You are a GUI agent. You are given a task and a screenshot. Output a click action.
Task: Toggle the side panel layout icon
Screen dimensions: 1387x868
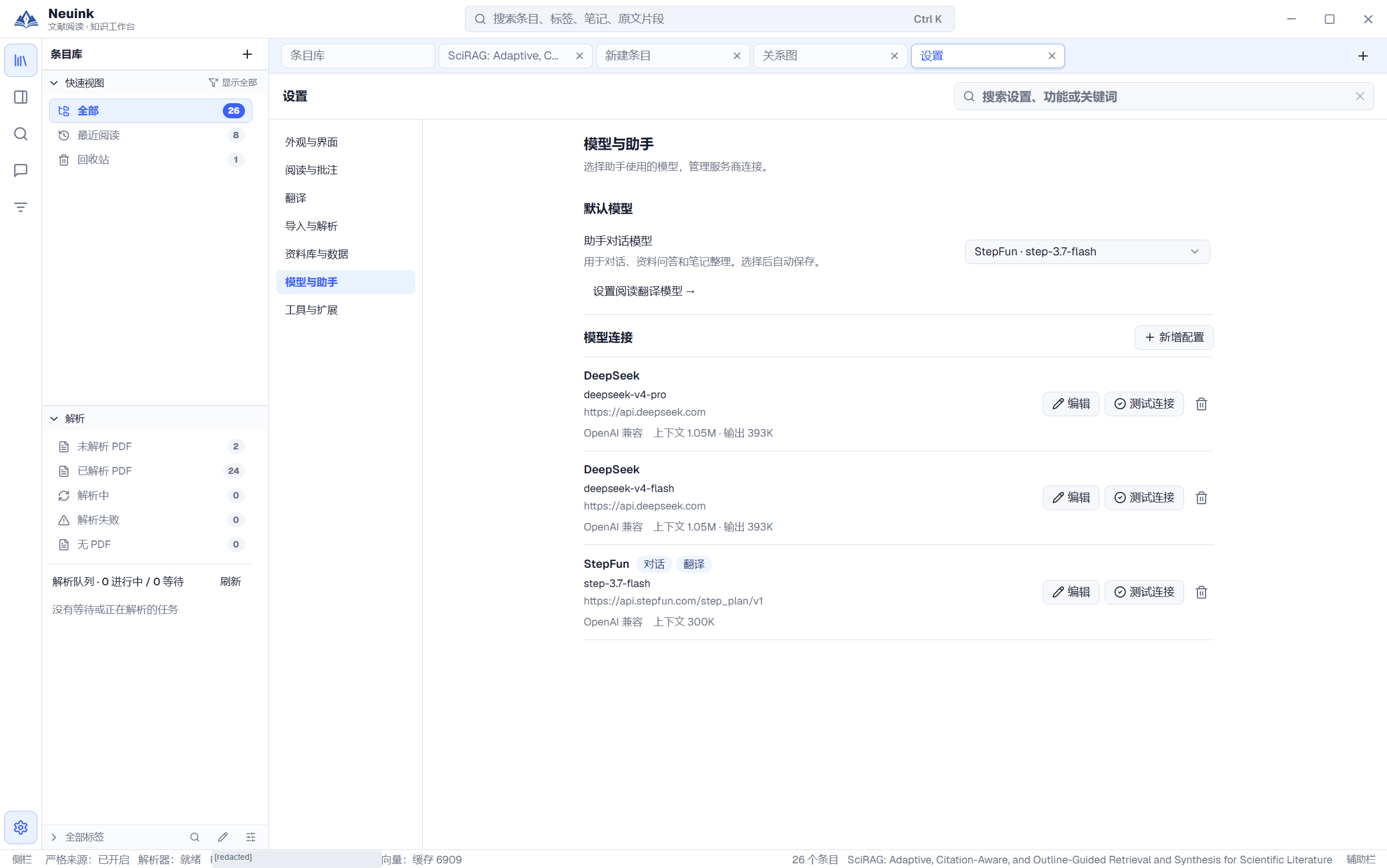point(20,97)
